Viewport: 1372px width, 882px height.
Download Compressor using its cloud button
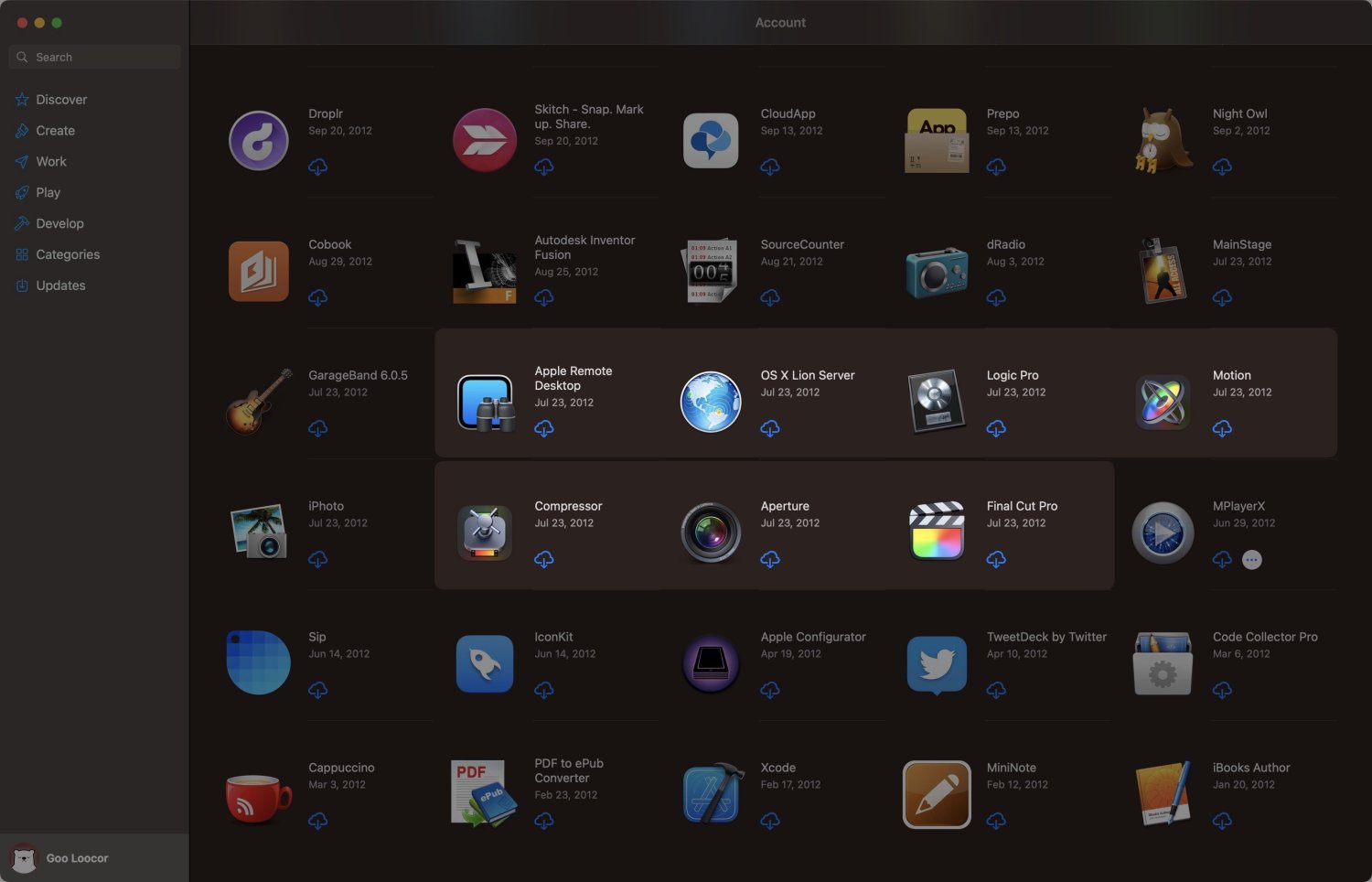544,559
